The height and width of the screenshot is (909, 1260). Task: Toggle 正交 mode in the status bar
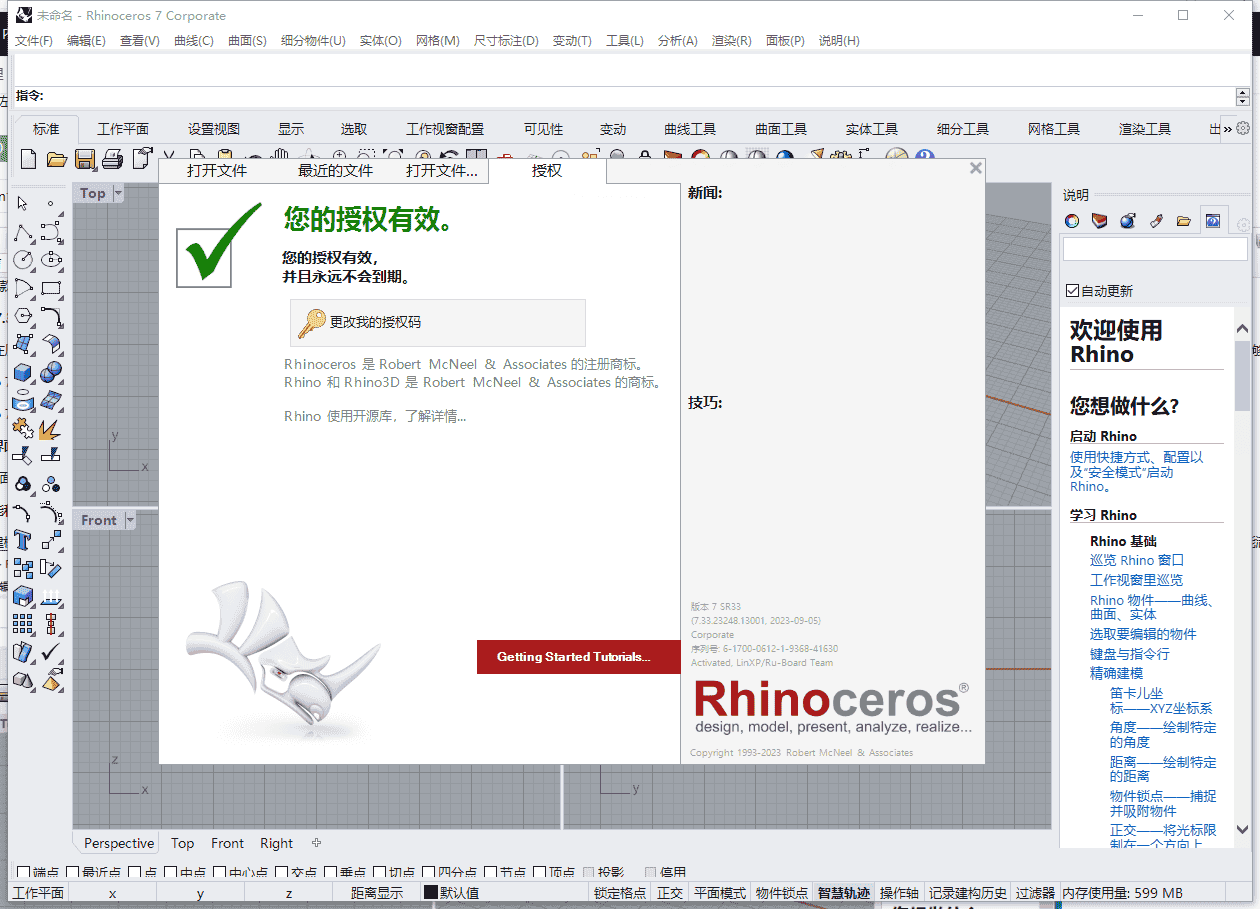pyautogui.click(x=669, y=891)
